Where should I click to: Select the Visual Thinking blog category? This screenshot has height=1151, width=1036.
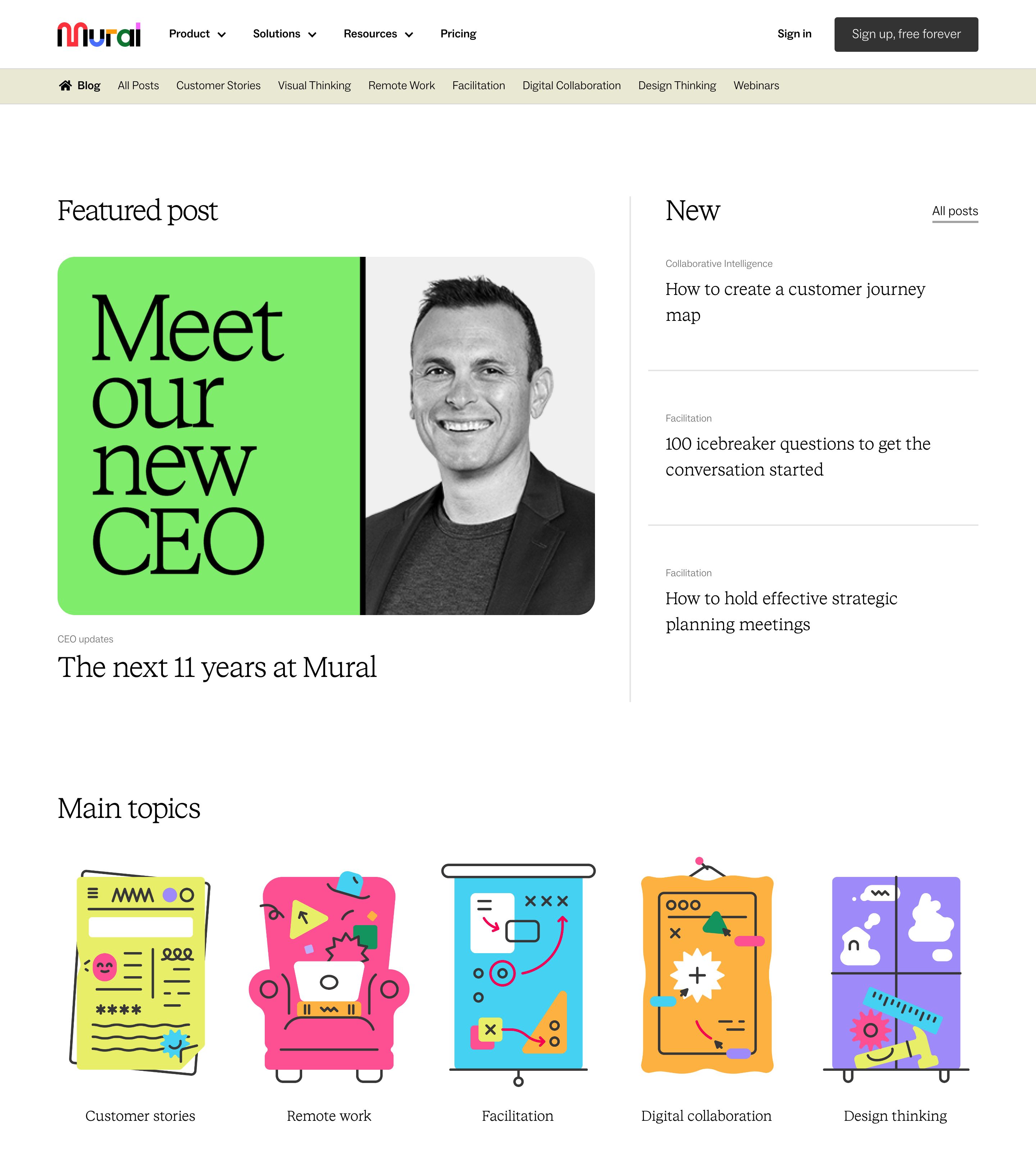(314, 85)
